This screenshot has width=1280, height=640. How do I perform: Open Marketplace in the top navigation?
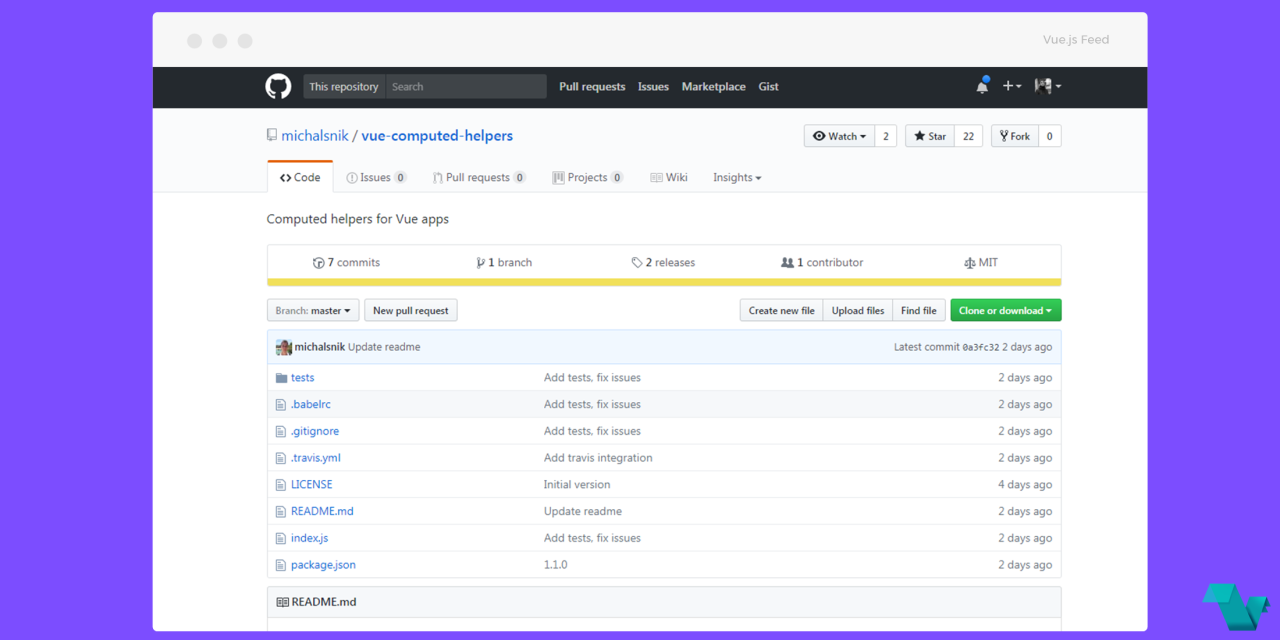(713, 87)
